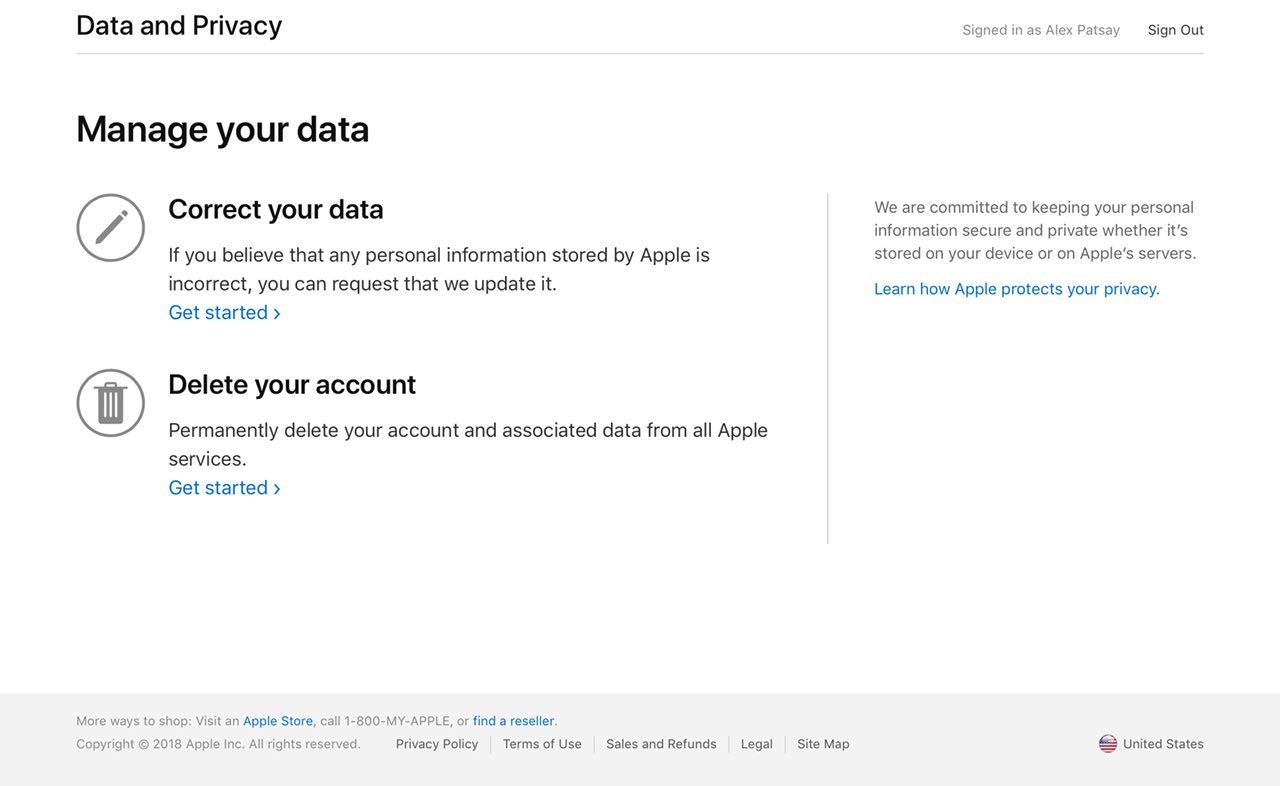Viewport: 1280px width, 786px height.
Task: Click the trash can icon for Delete your account
Action: pyautogui.click(x=111, y=403)
